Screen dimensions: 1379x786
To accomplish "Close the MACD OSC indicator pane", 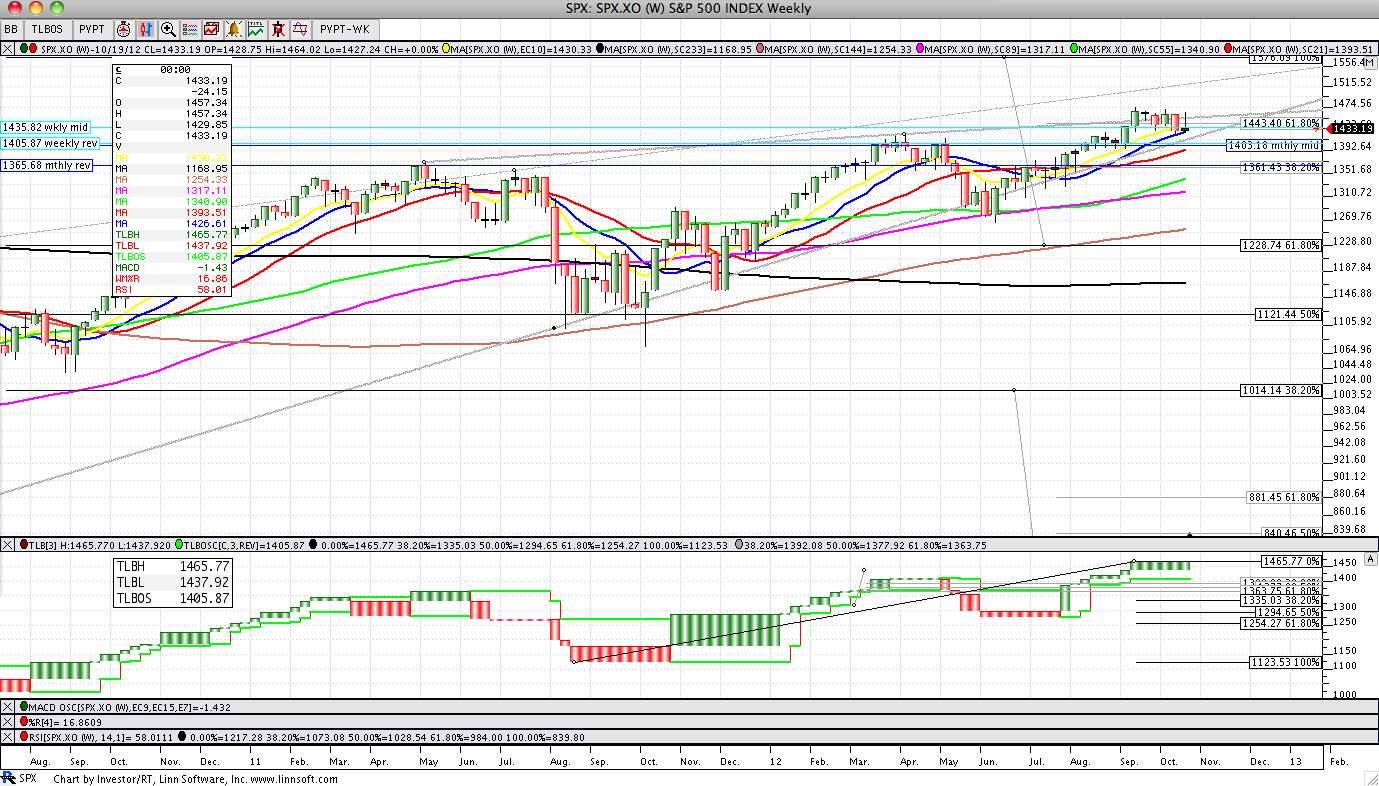I will [x=9, y=706].
